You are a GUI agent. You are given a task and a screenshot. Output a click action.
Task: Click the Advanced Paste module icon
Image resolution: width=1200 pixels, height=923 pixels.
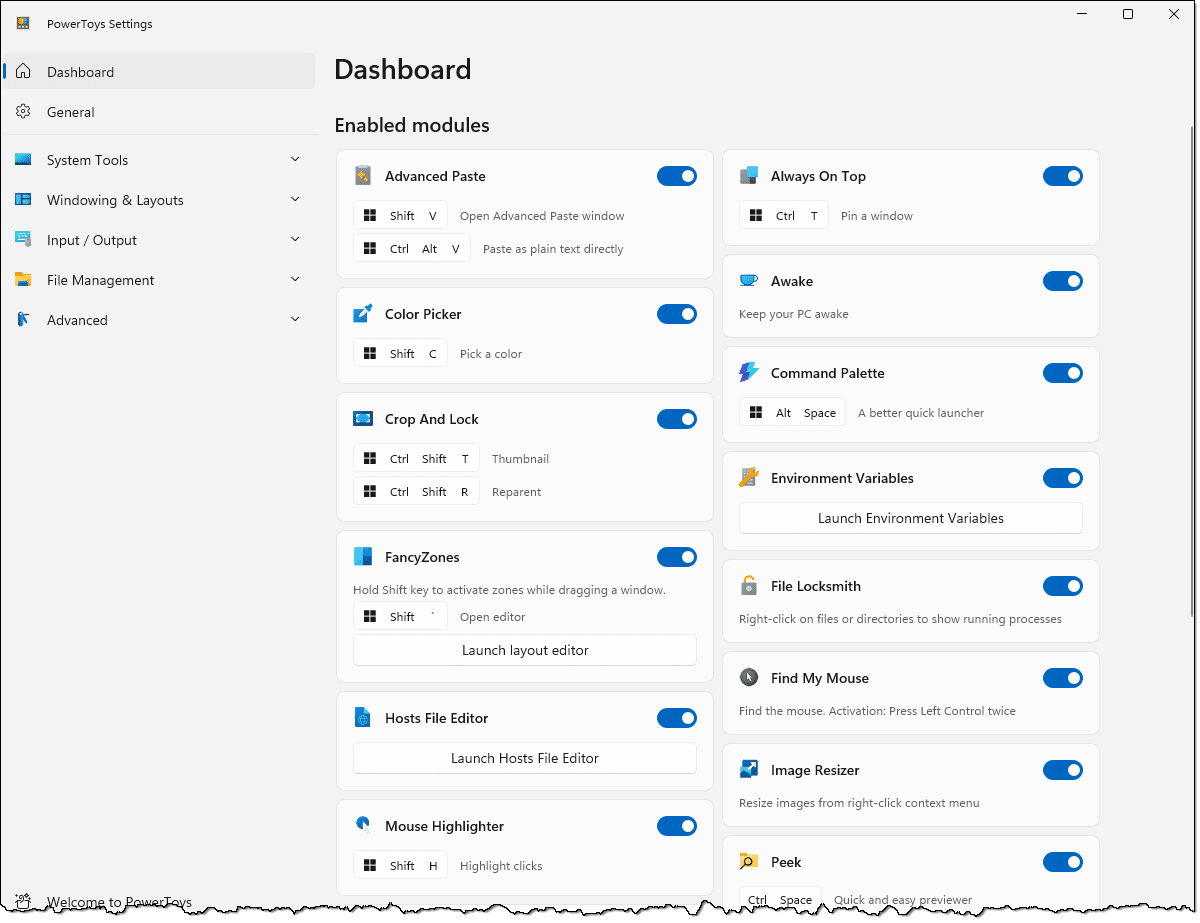click(363, 176)
